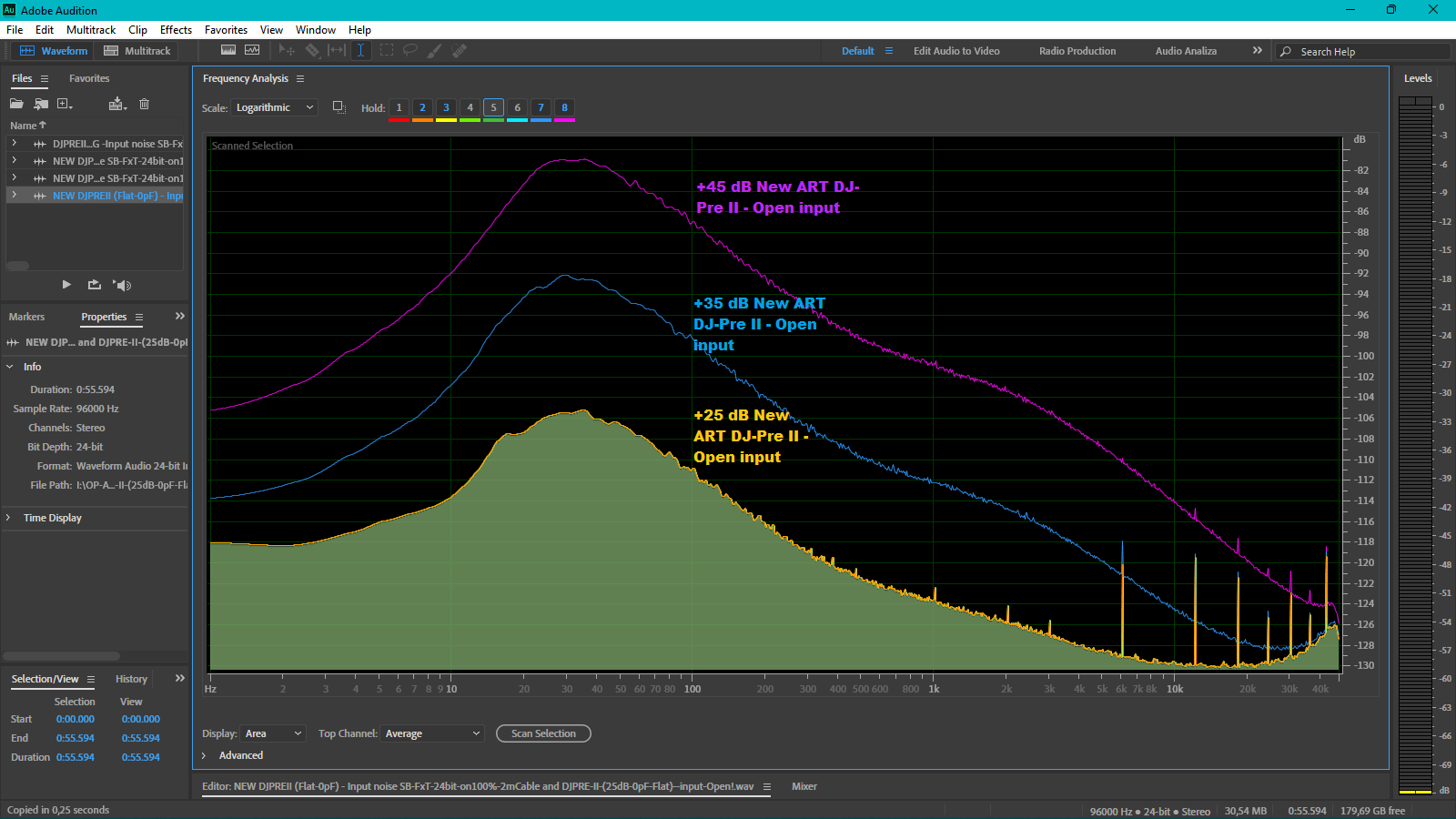This screenshot has width=1456, height=819.
Task: Toggle Hold button 3
Action: click(446, 108)
